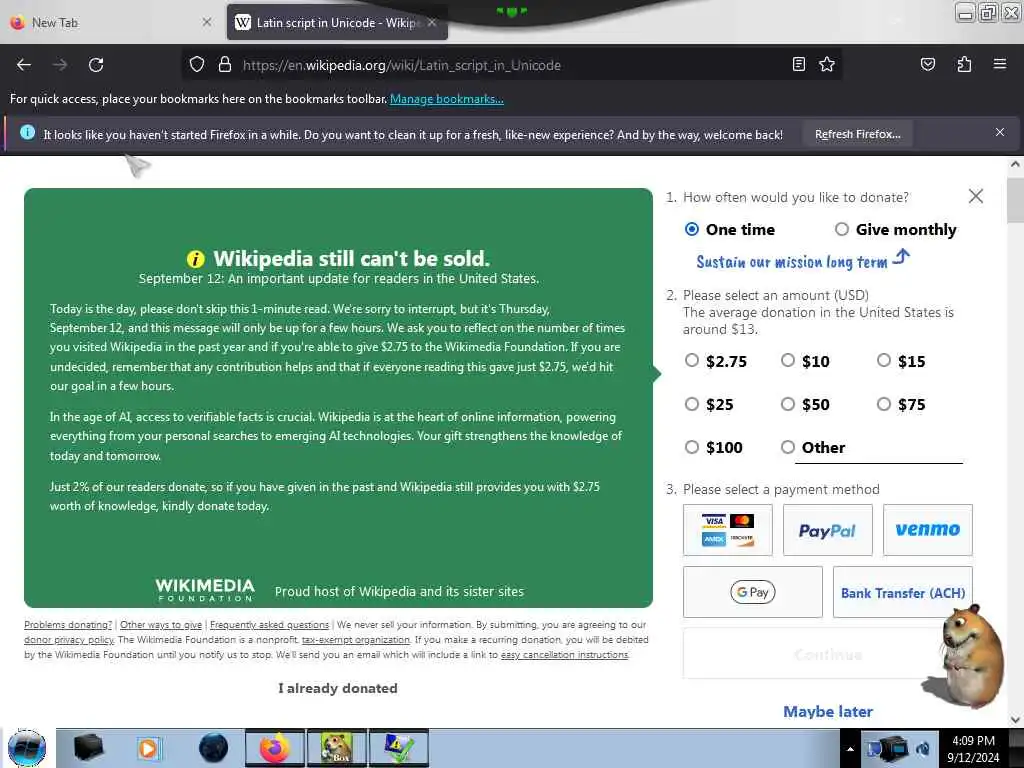
Task: Open the Extensions puzzle icon
Action: pos(964,64)
